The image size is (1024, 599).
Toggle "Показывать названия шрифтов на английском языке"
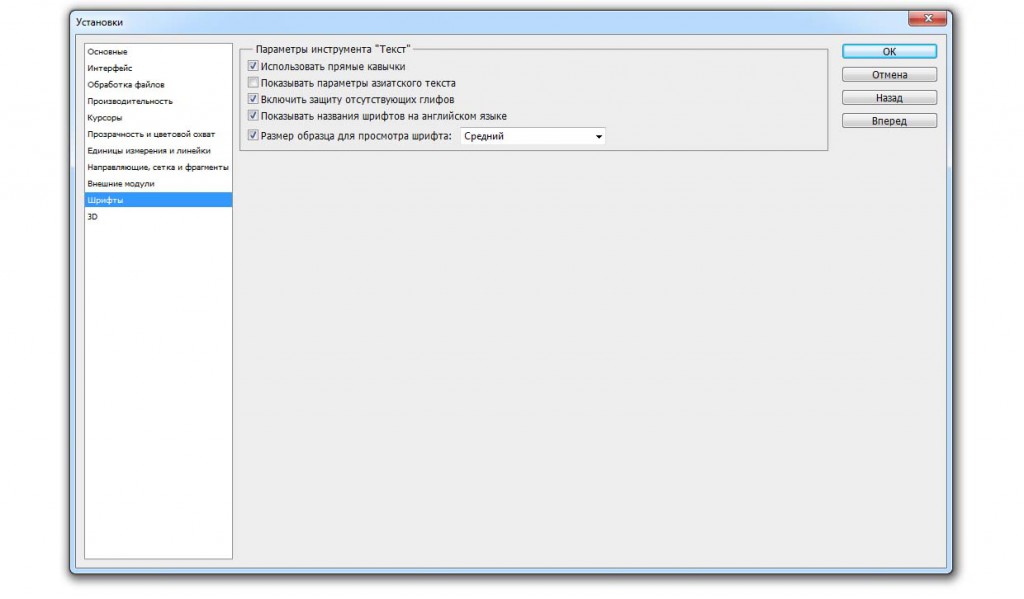[253, 116]
